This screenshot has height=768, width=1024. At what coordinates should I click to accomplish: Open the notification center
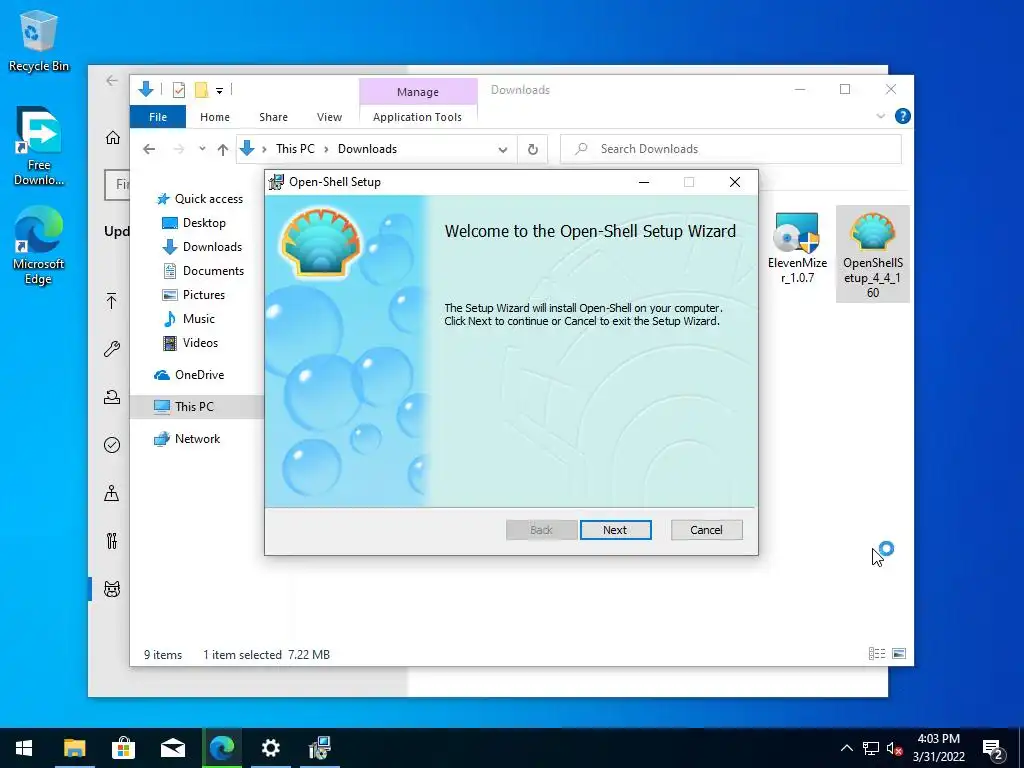[x=993, y=748]
